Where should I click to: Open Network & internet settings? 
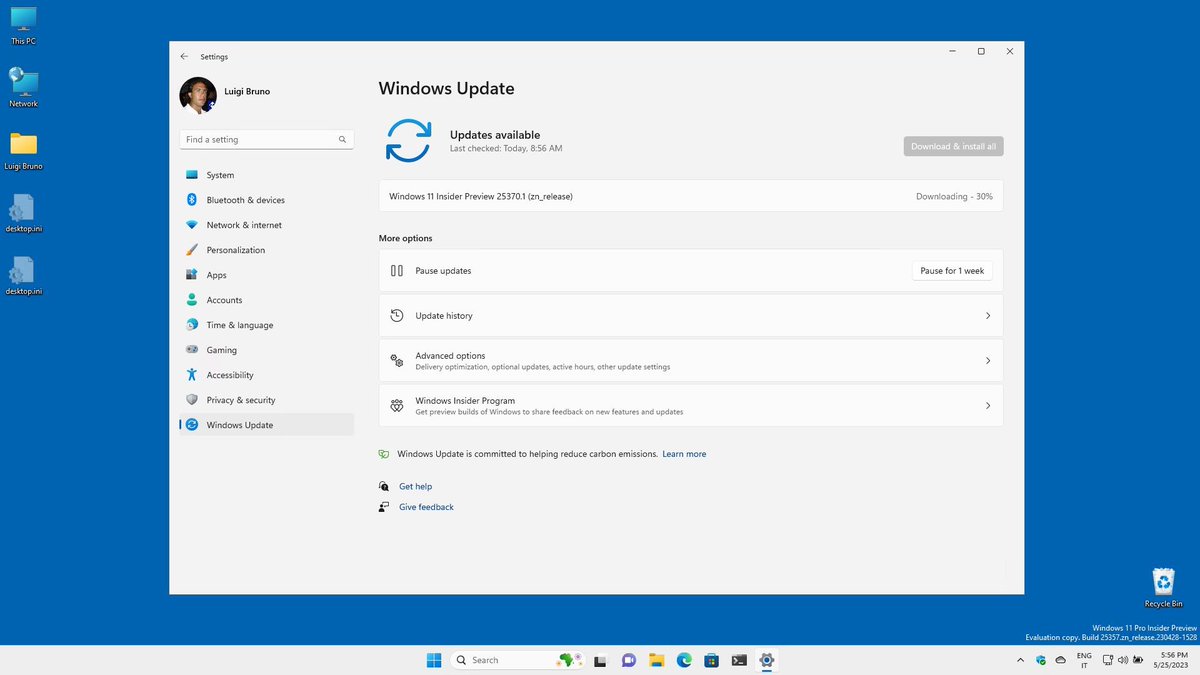(x=266, y=225)
